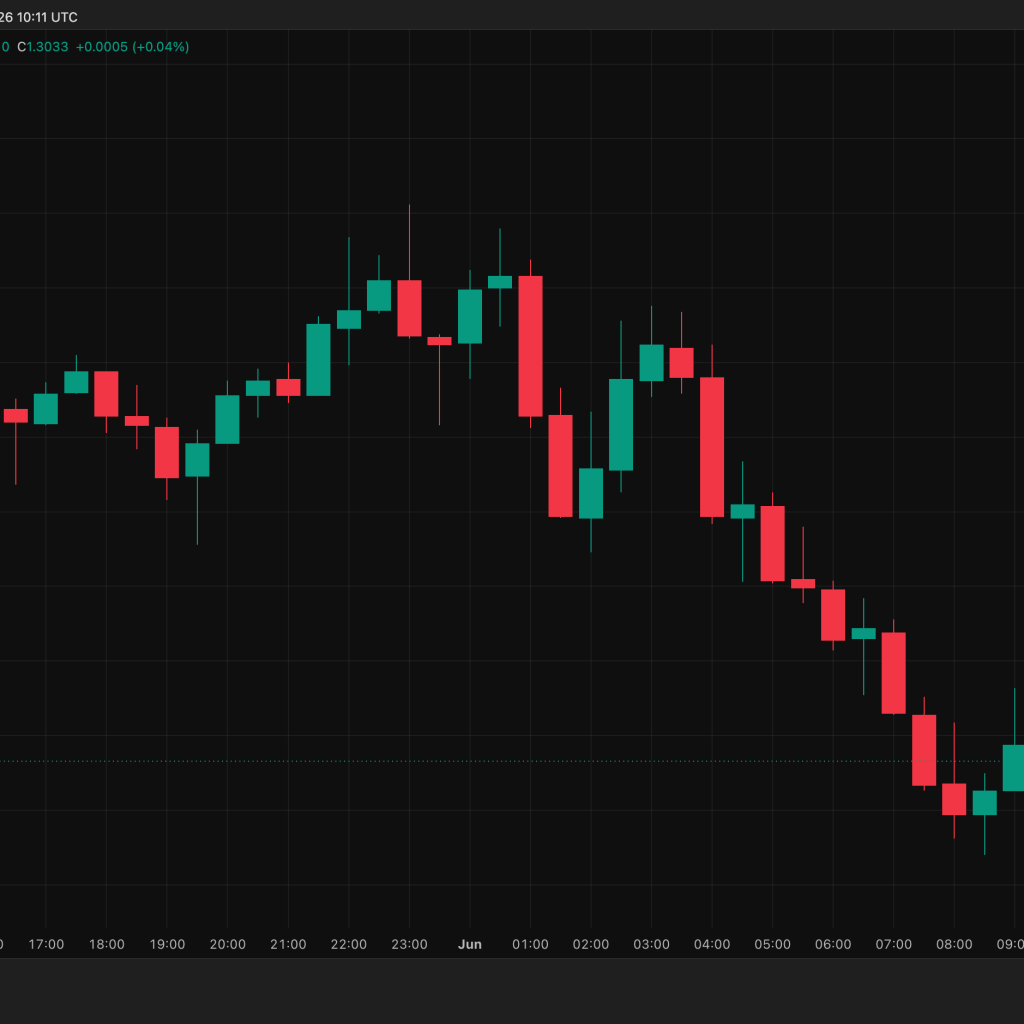Click the red candle above 19:00
The image size is (1024, 1024).
167,453
